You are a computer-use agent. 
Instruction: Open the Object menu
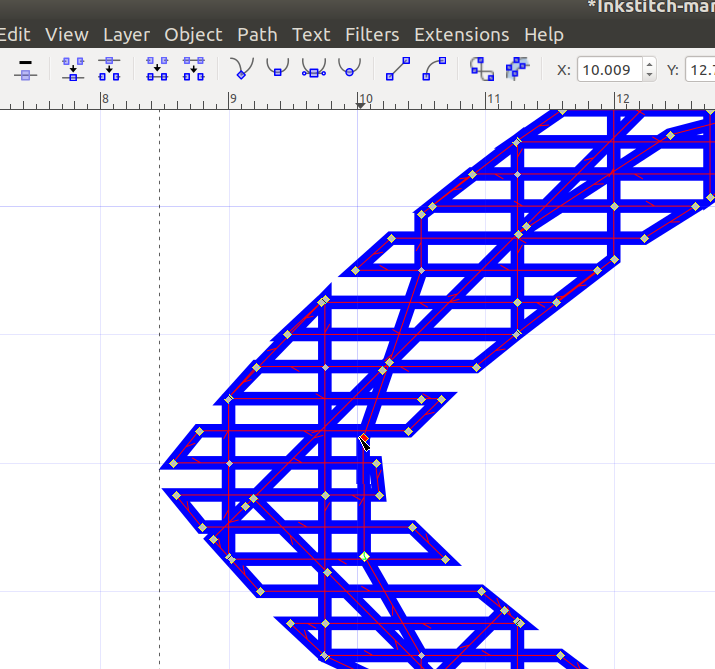click(x=193, y=34)
